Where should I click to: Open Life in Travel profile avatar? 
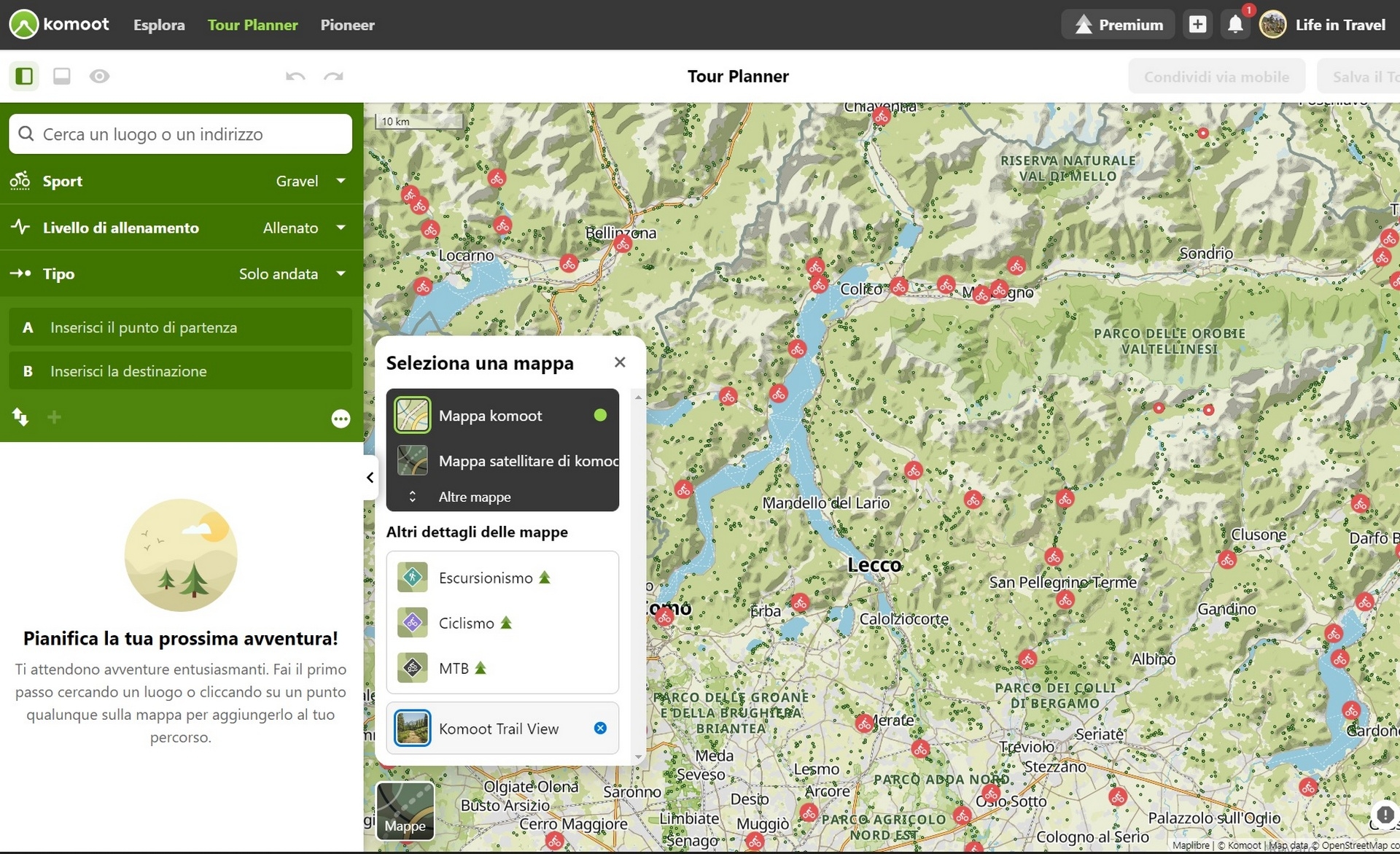click(1272, 25)
